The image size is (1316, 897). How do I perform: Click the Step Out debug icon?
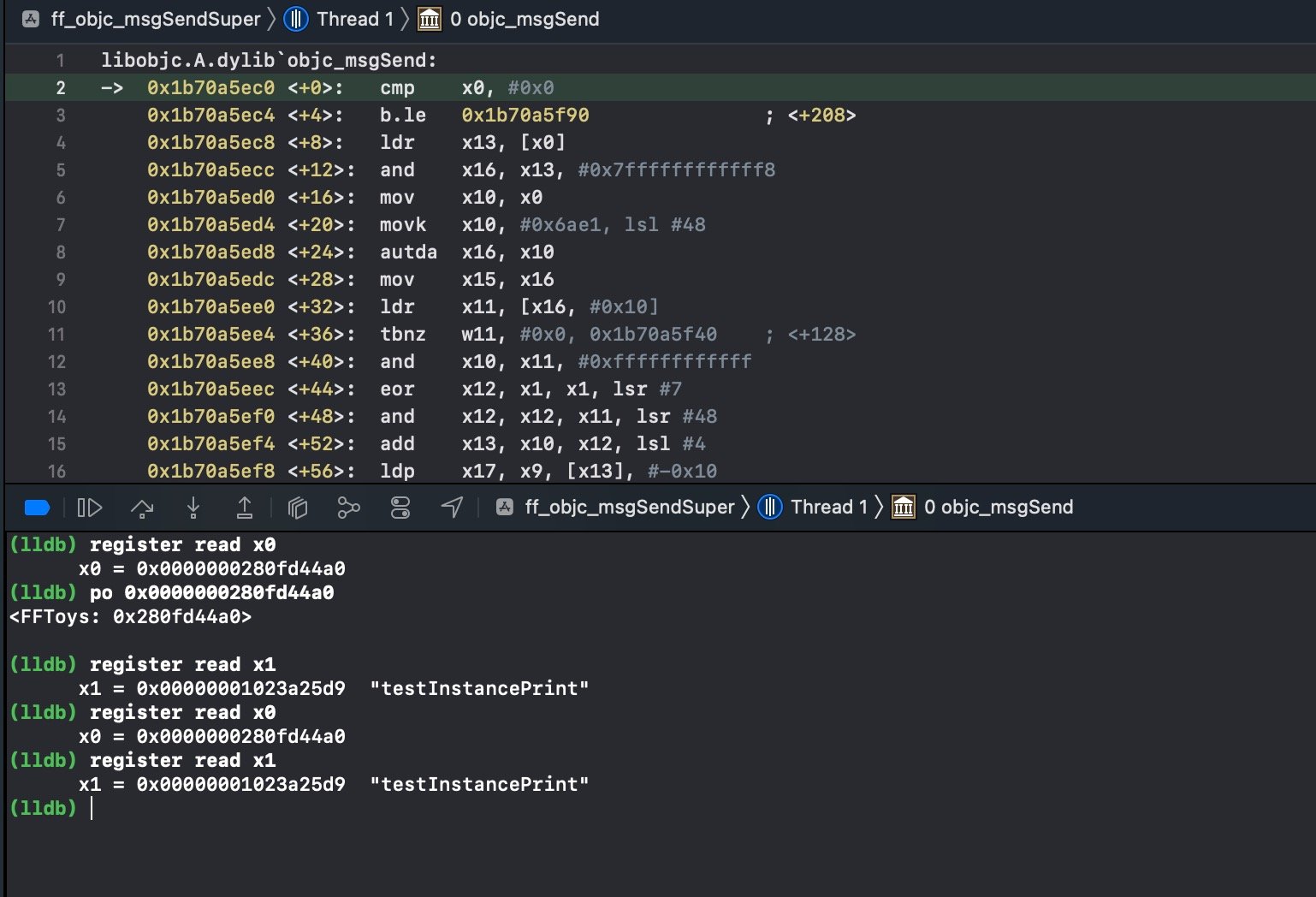click(244, 508)
